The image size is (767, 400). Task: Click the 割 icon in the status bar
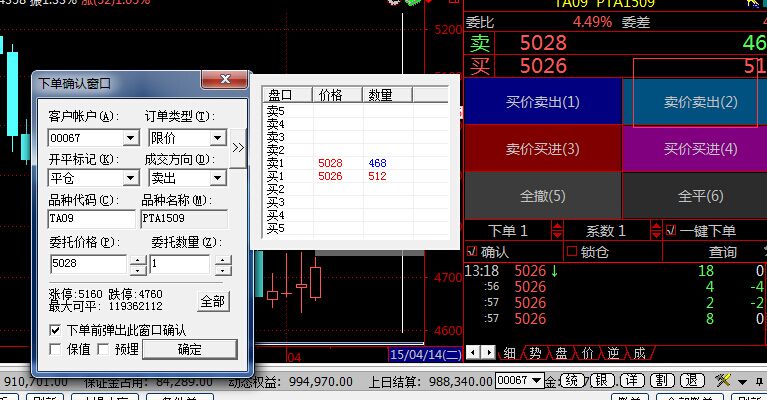coord(661,381)
